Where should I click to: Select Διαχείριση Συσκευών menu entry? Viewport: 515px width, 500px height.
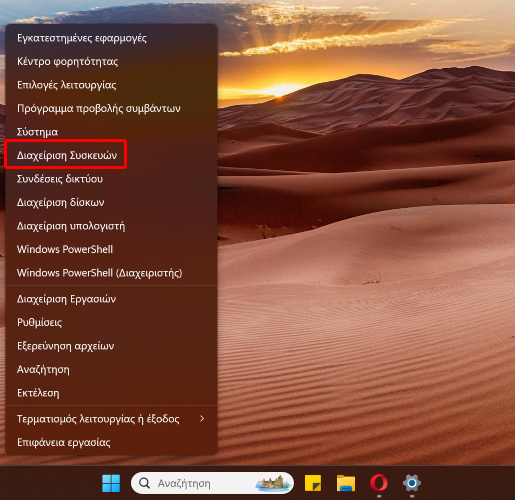click(x=67, y=155)
